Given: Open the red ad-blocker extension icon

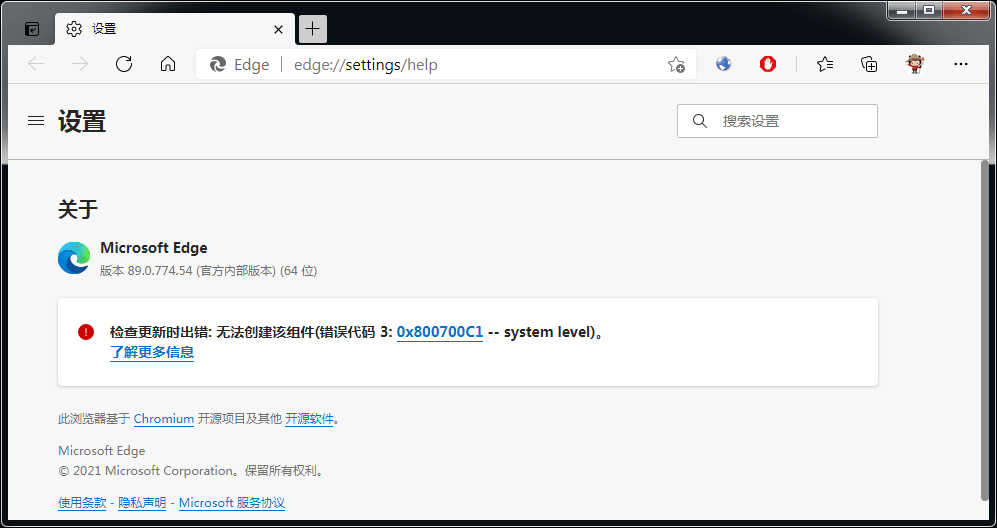Looking at the screenshot, I should [x=768, y=64].
